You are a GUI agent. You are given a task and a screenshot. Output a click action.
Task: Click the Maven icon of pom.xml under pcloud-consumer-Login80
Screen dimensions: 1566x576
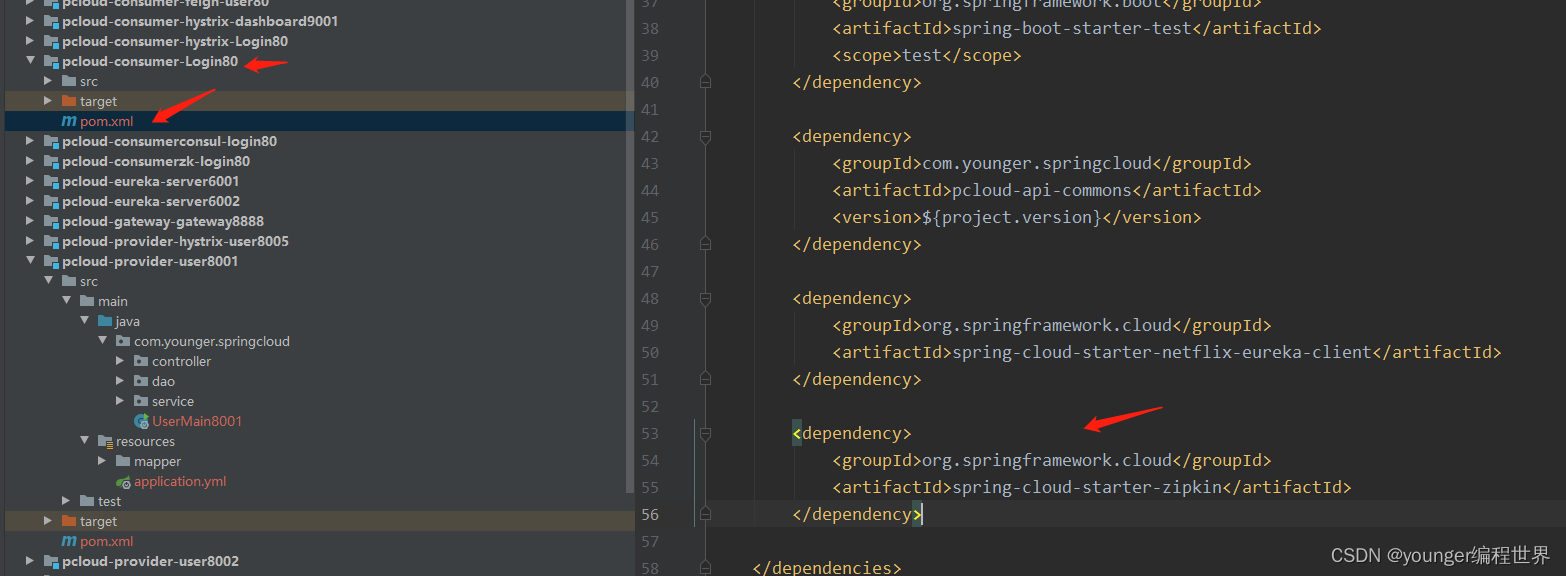click(x=69, y=121)
